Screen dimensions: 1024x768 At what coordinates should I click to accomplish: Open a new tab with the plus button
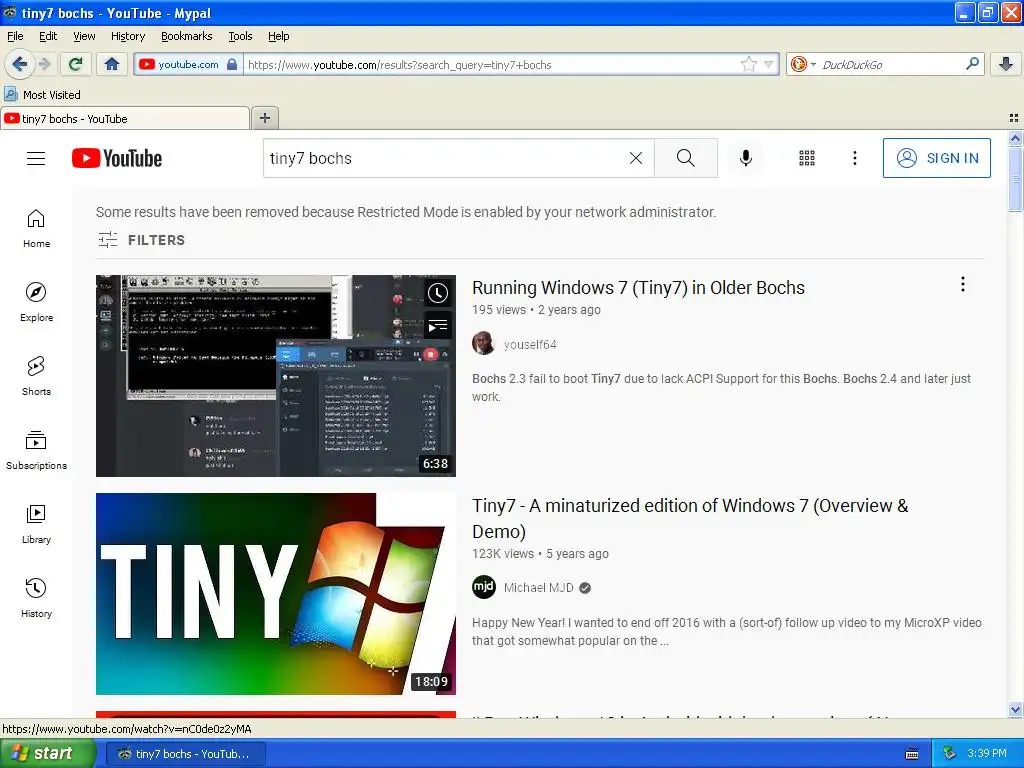click(x=264, y=118)
